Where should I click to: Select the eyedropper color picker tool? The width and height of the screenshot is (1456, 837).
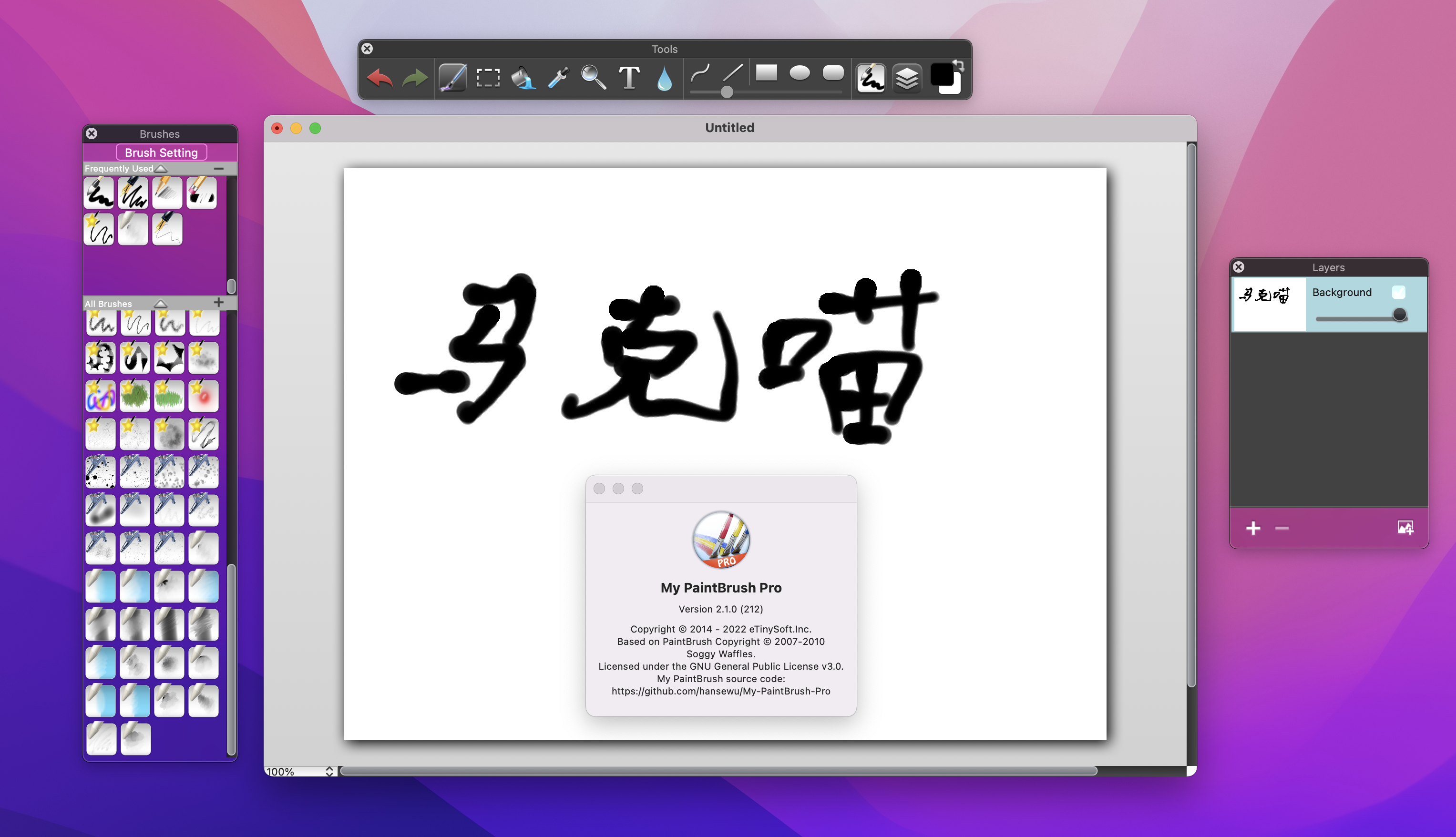click(558, 77)
